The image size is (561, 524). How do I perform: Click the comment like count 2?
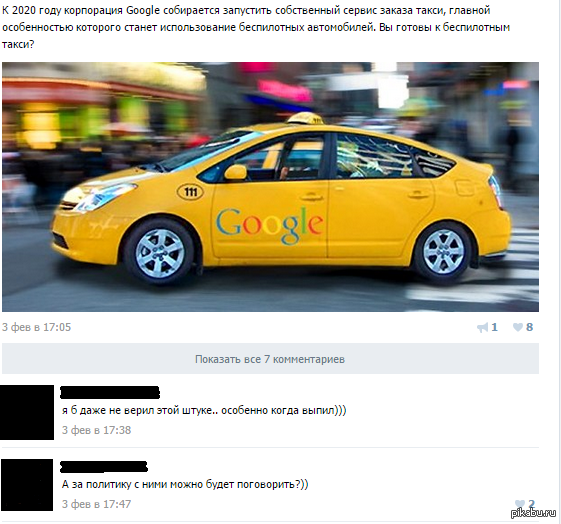531,504
